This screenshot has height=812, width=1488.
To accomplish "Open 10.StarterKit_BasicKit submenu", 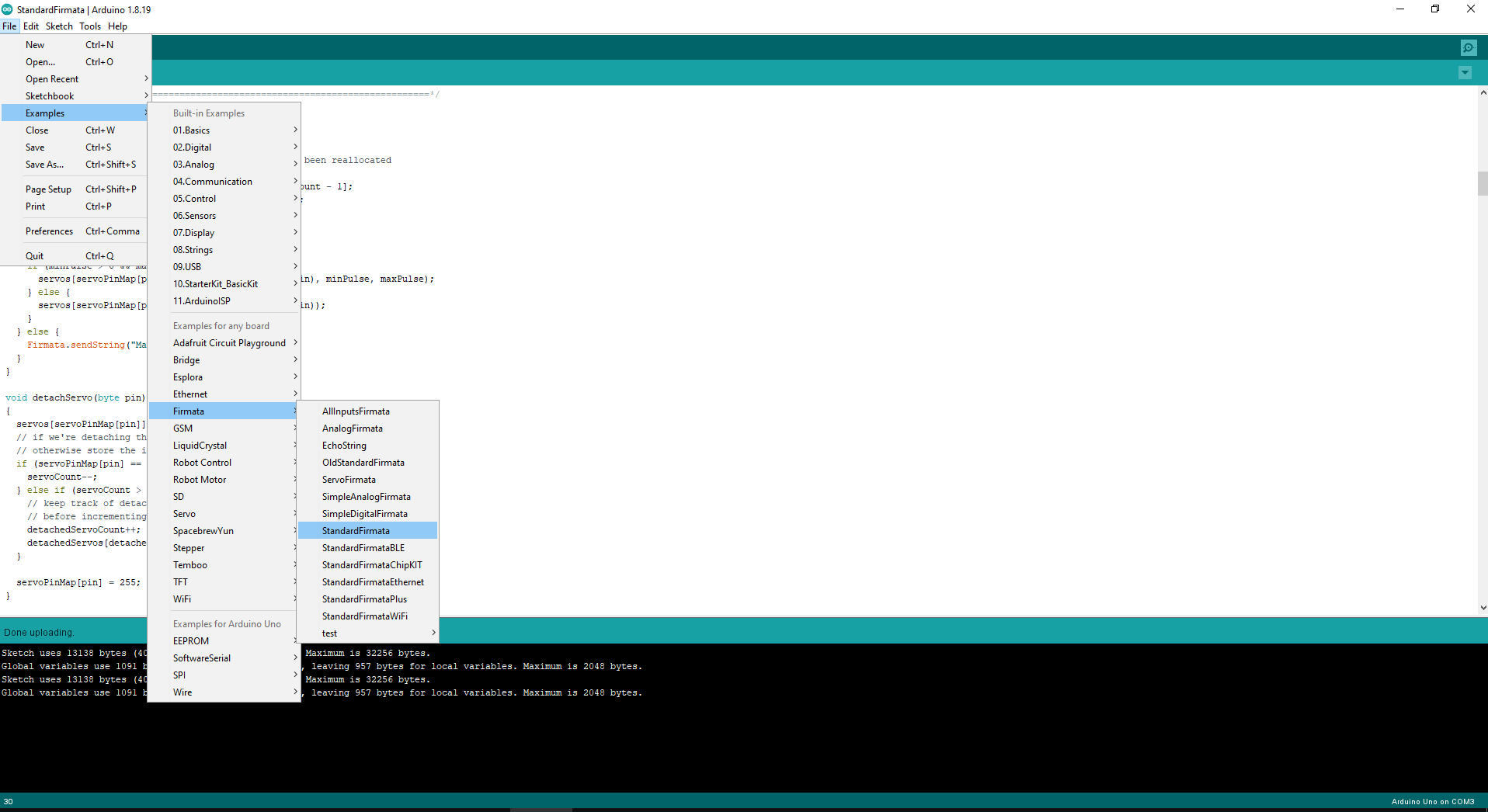I will pos(224,284).
